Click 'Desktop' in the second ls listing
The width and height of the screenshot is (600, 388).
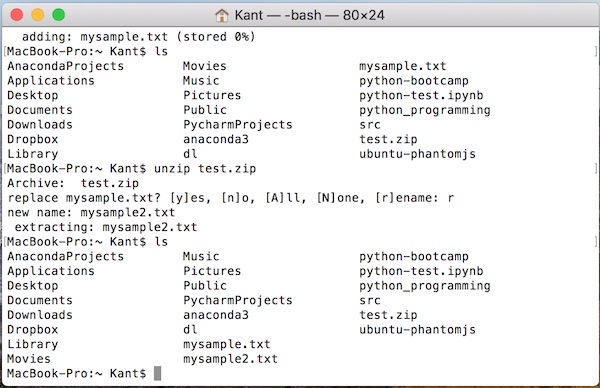pos(33,285)
